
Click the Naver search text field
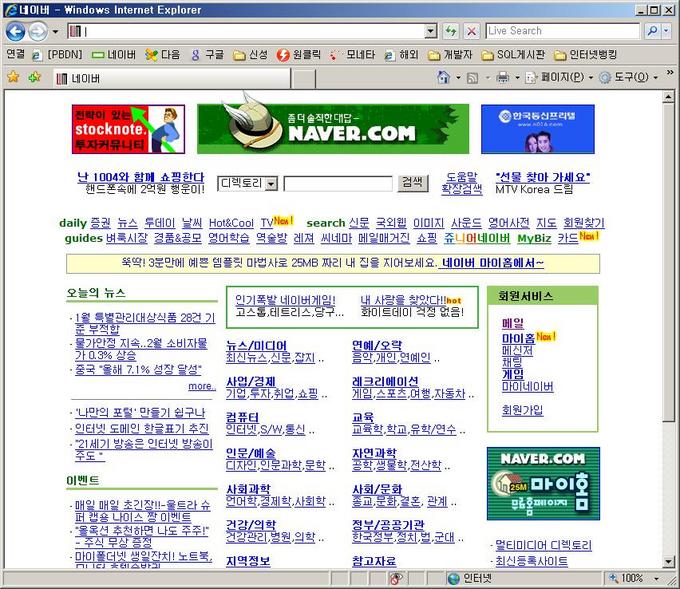coord(338,184)
